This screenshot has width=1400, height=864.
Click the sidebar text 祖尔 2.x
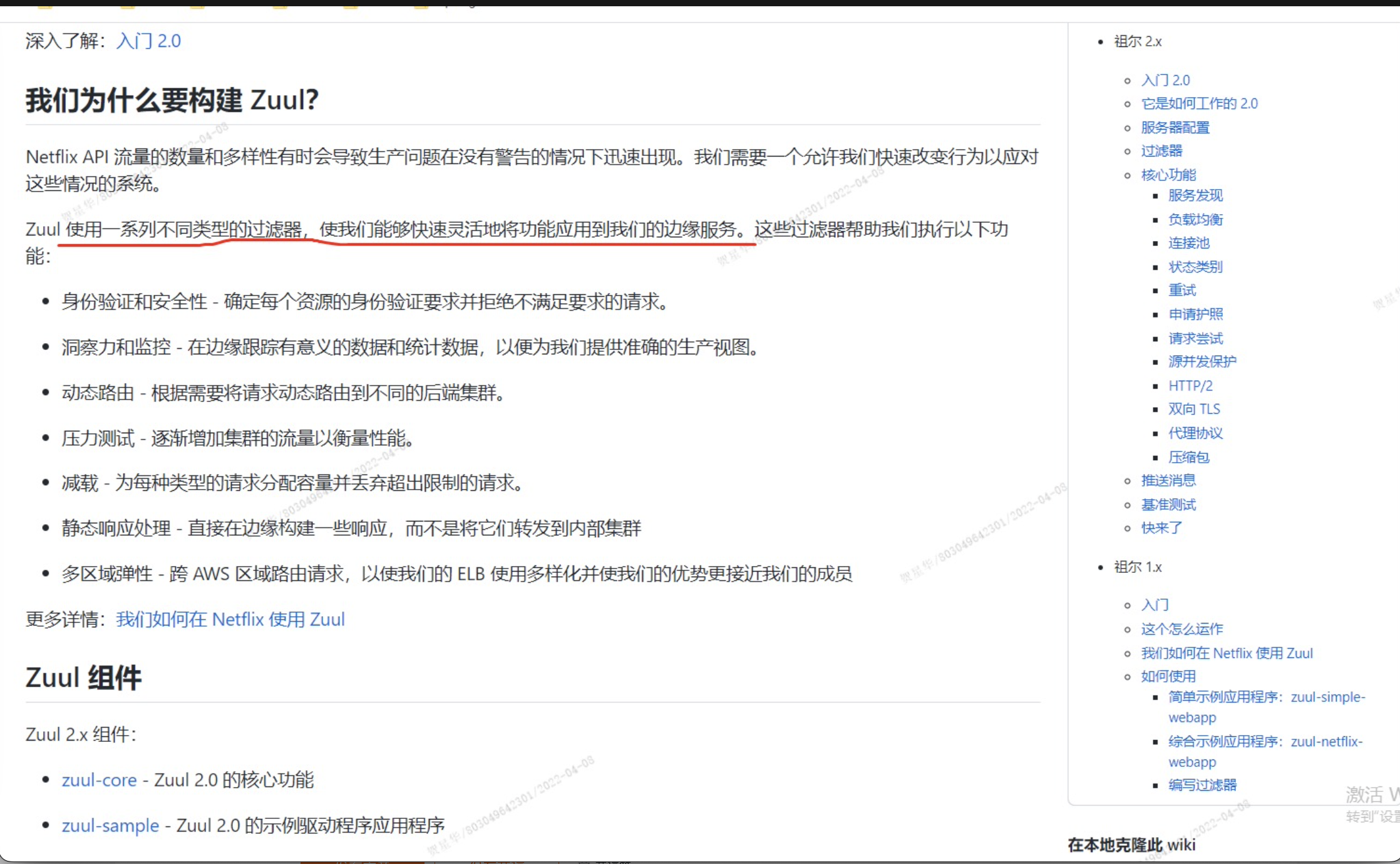pyautogui.click(x=1138, y=41)
